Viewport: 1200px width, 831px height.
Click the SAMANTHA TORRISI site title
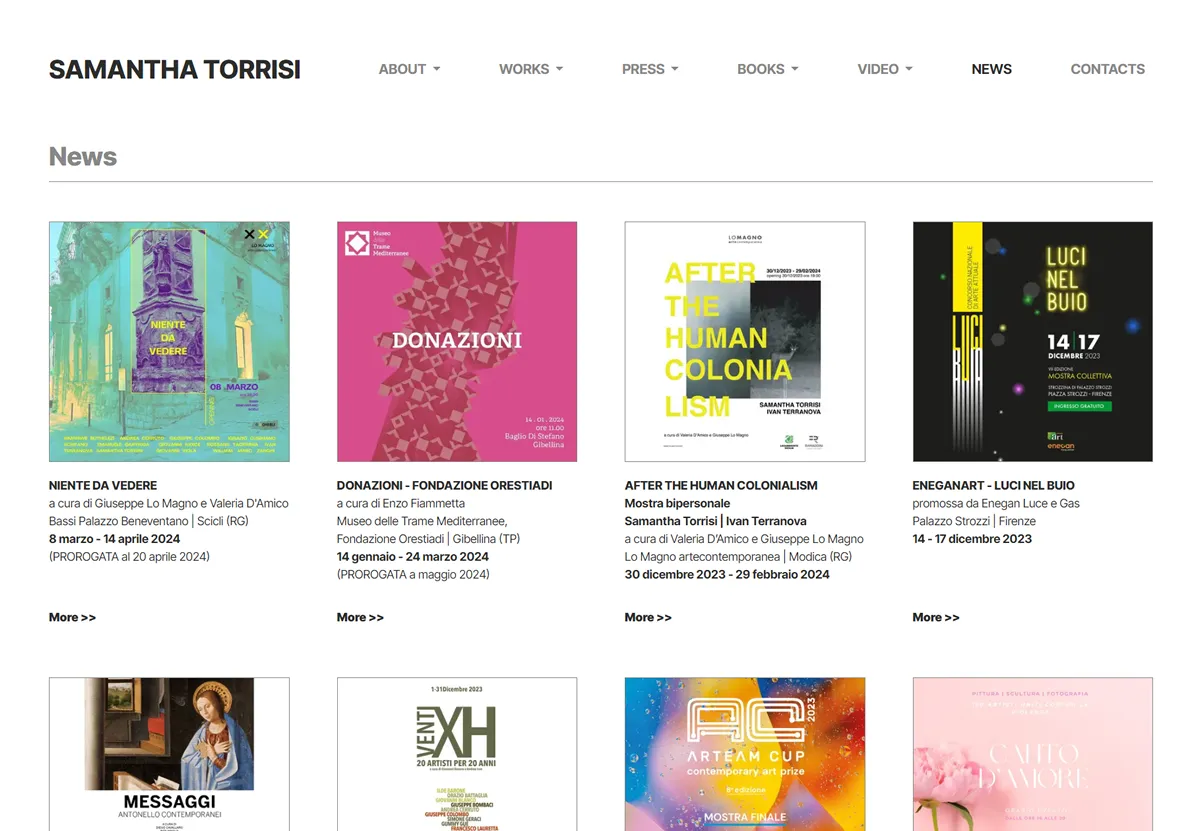pos(175,69)
